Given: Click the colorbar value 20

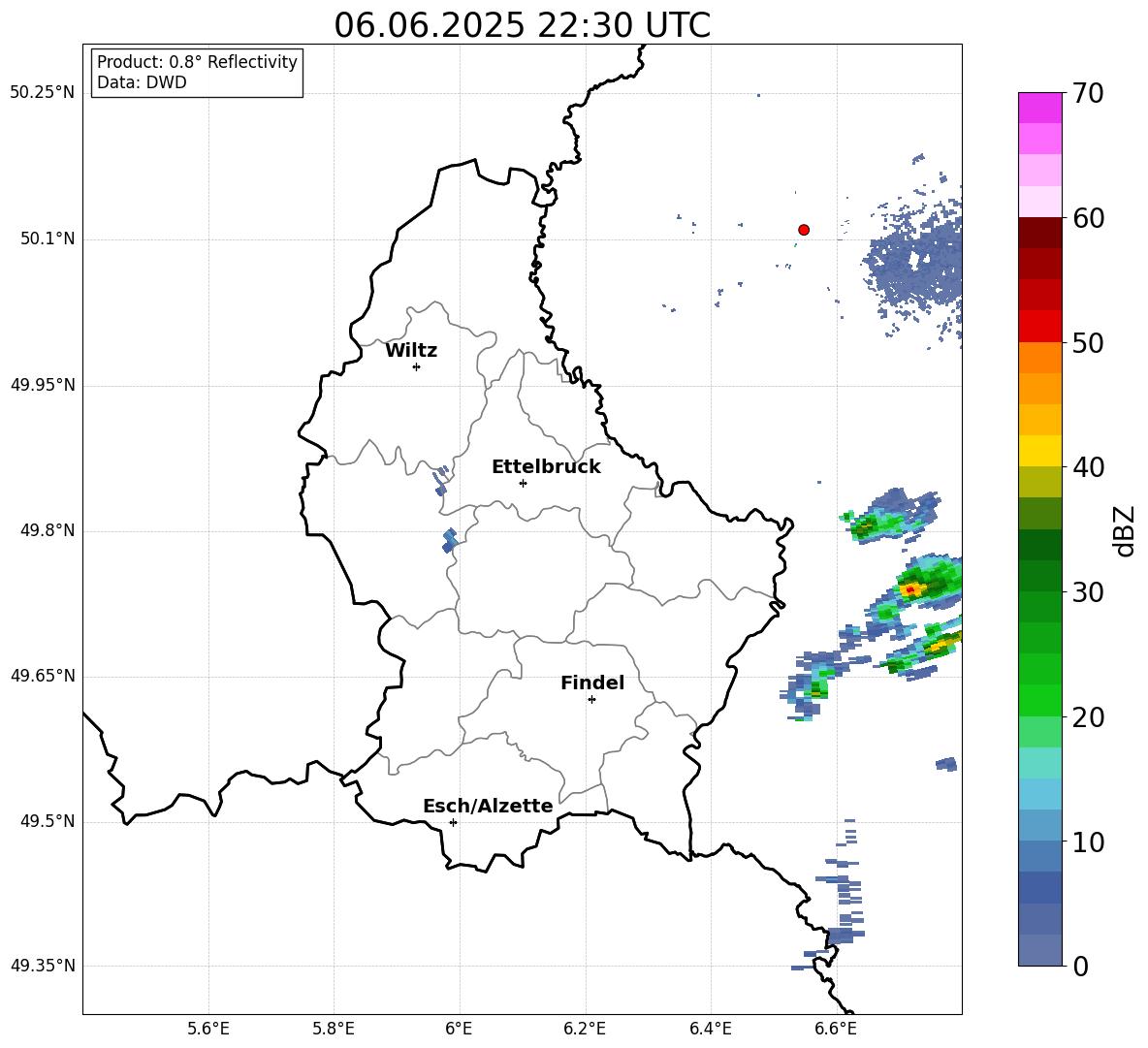Looking at the screenshot, I should tap(1088, 717).
